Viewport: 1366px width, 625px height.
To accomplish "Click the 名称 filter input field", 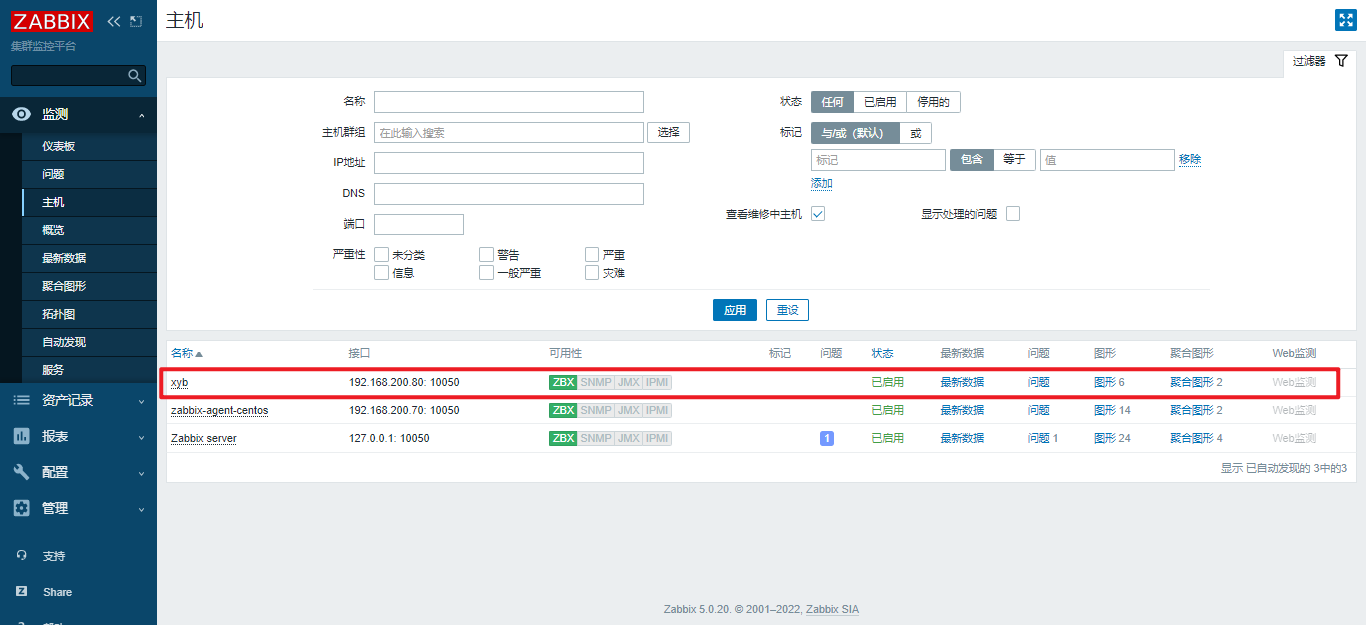I will click(509, 102).
